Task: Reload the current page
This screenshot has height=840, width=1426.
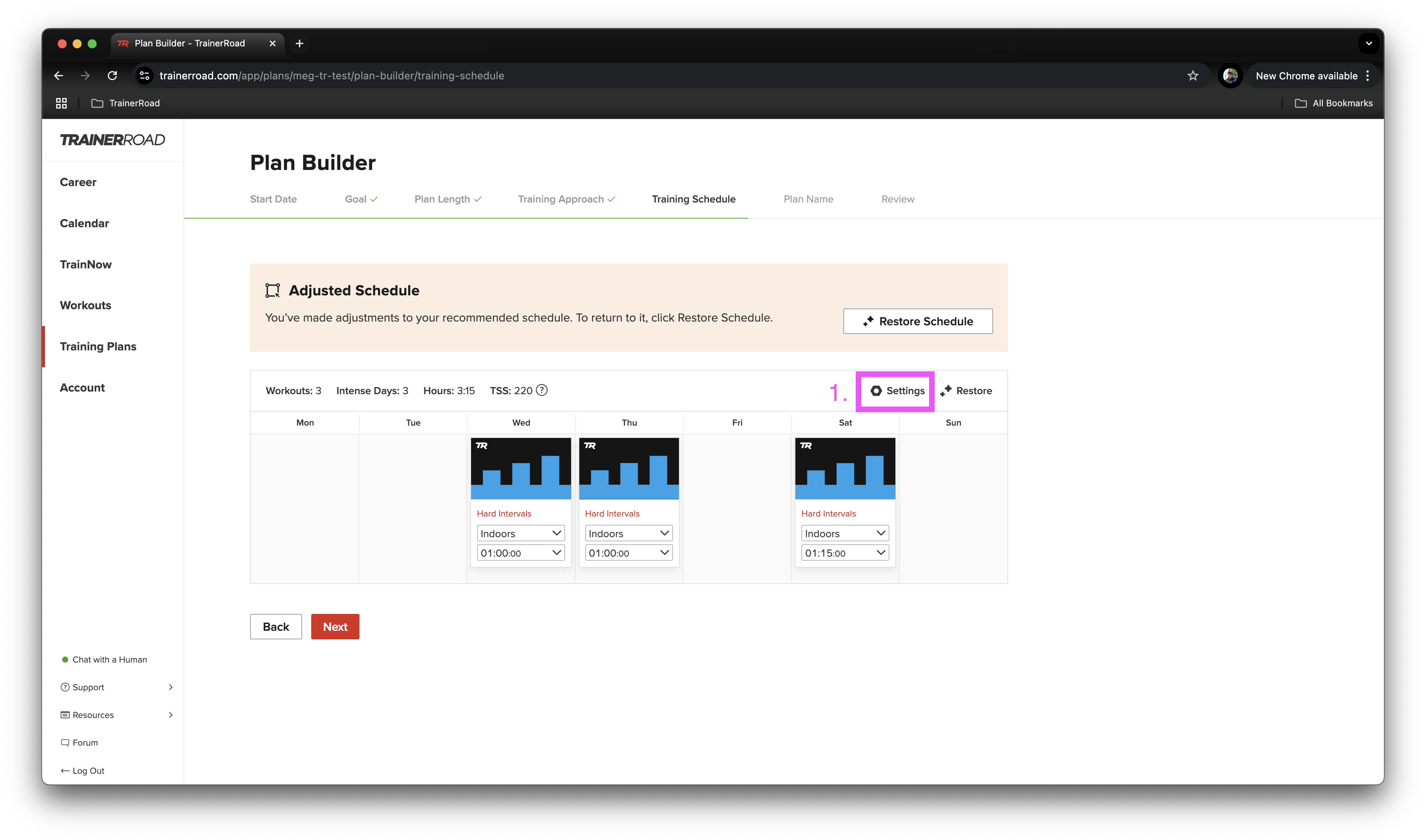Action: (112, 75)
